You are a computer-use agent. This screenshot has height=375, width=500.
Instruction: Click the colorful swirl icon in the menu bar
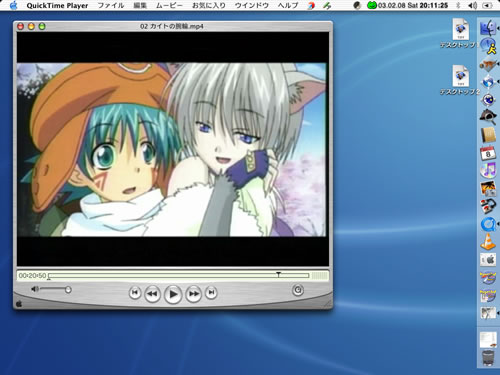(x=311, y=6)
